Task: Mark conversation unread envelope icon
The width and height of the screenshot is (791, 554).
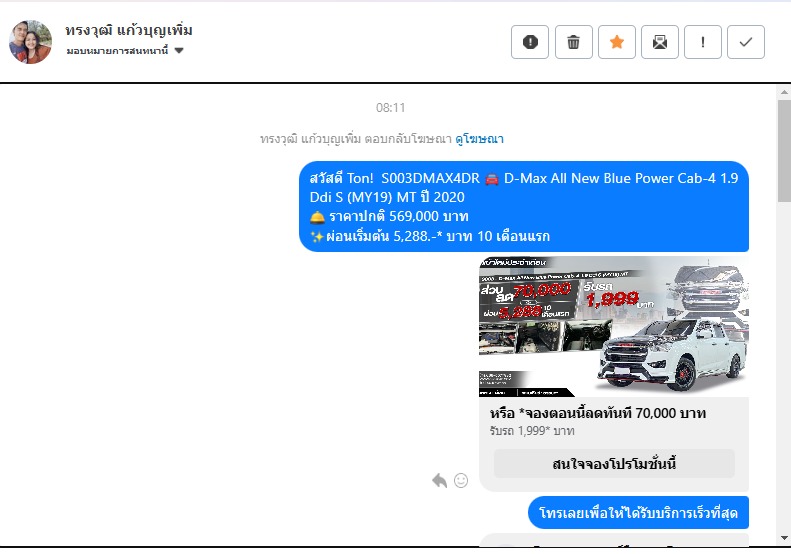Action: click(x=660, y=42)
